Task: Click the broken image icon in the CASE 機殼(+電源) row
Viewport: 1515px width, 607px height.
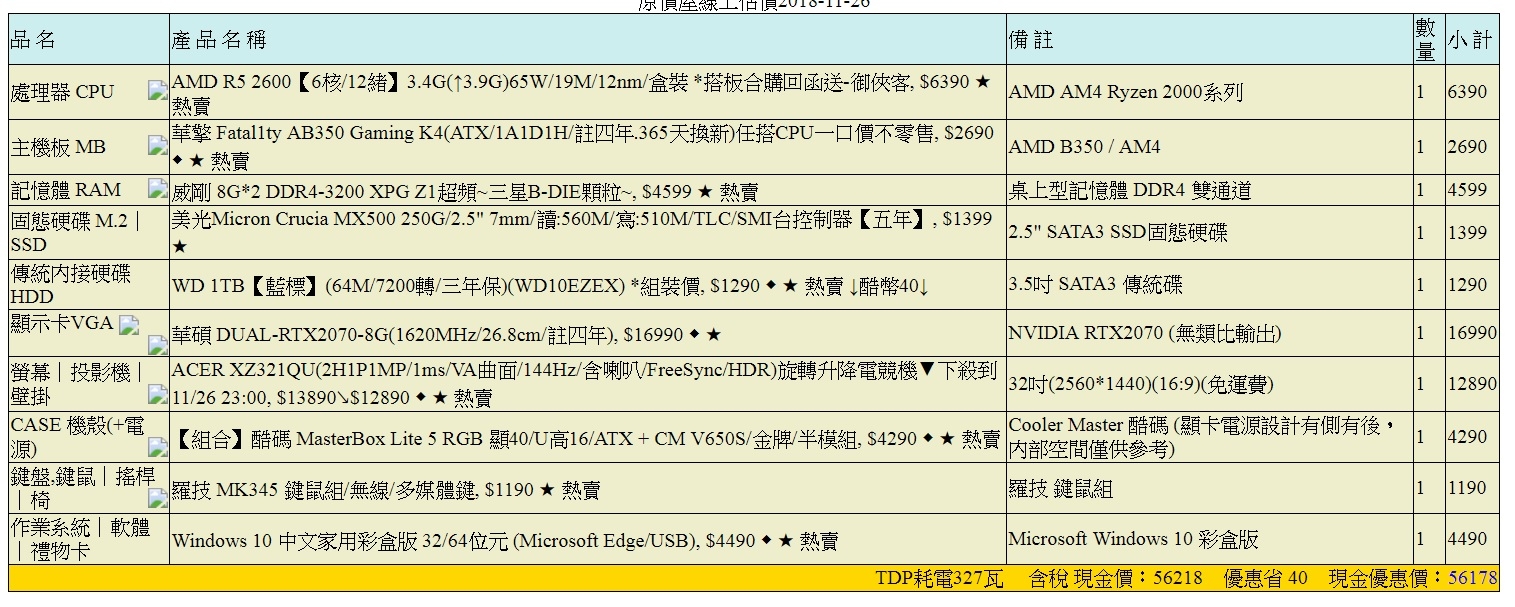Action: coord(157,447)
